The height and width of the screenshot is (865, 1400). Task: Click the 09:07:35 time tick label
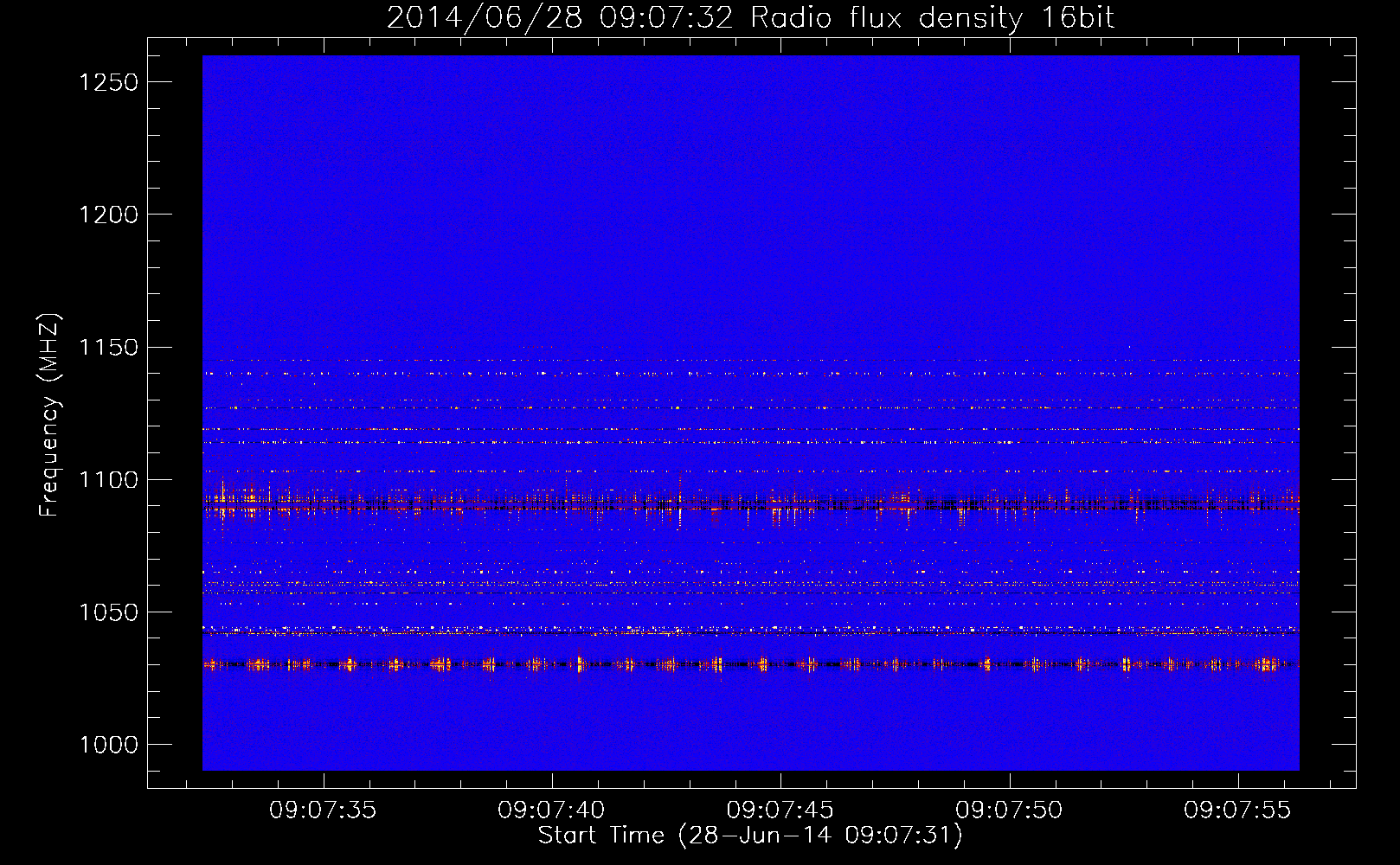pyautogui.click(x=323, y=811)
